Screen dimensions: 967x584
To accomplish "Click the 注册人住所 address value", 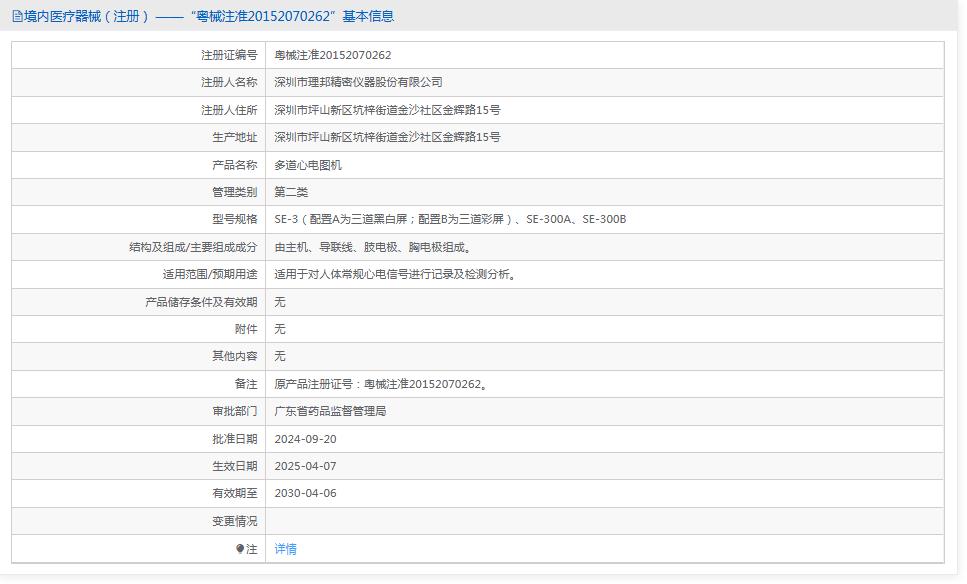I will [387, 110].
